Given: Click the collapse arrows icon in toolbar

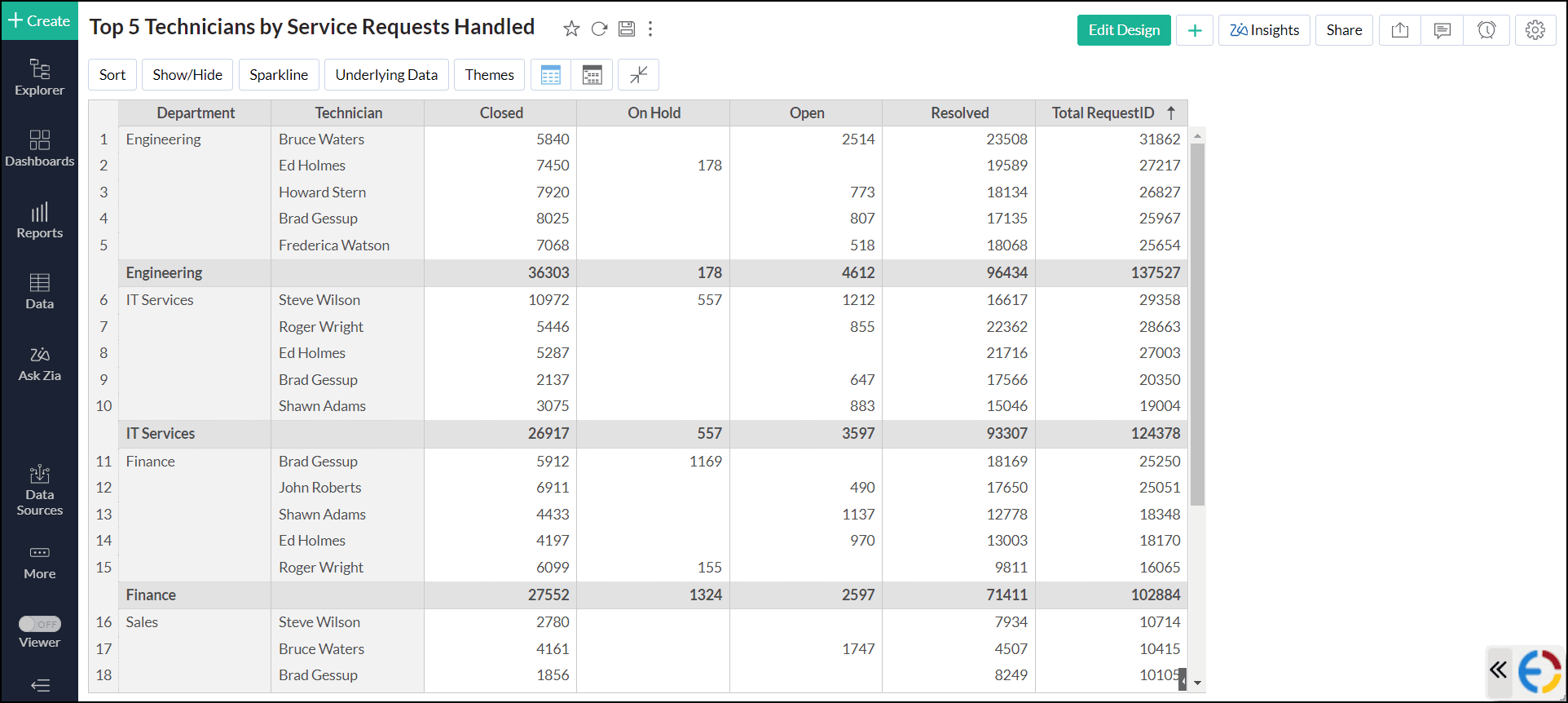Looking at the screenshot, I should 638,75.
